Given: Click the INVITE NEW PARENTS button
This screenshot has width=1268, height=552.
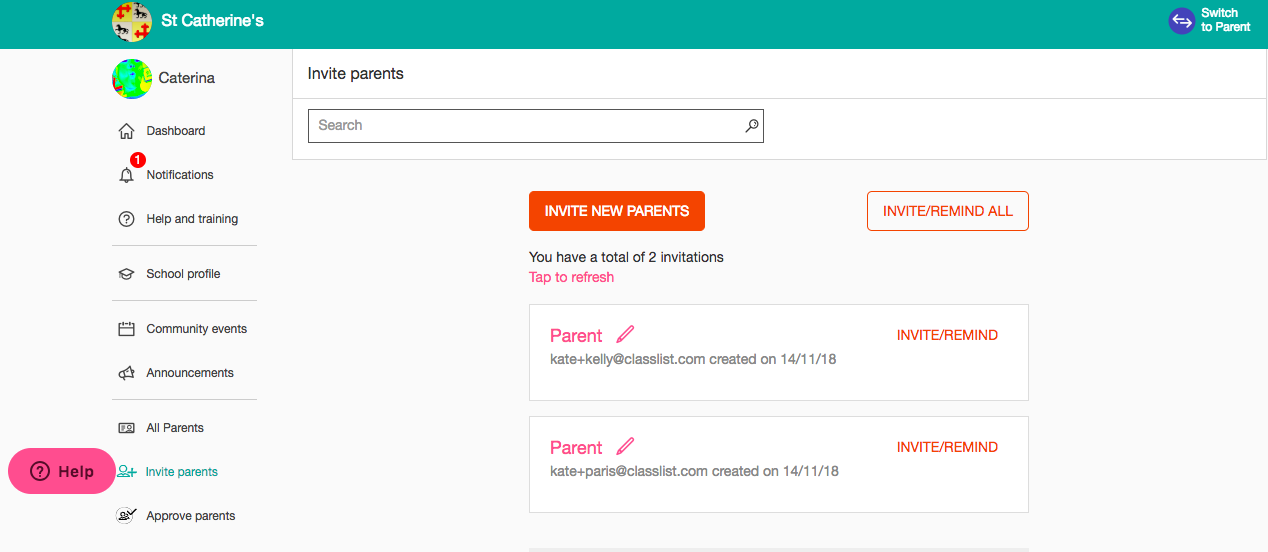Looking at the screenshot, I should 617,211.
